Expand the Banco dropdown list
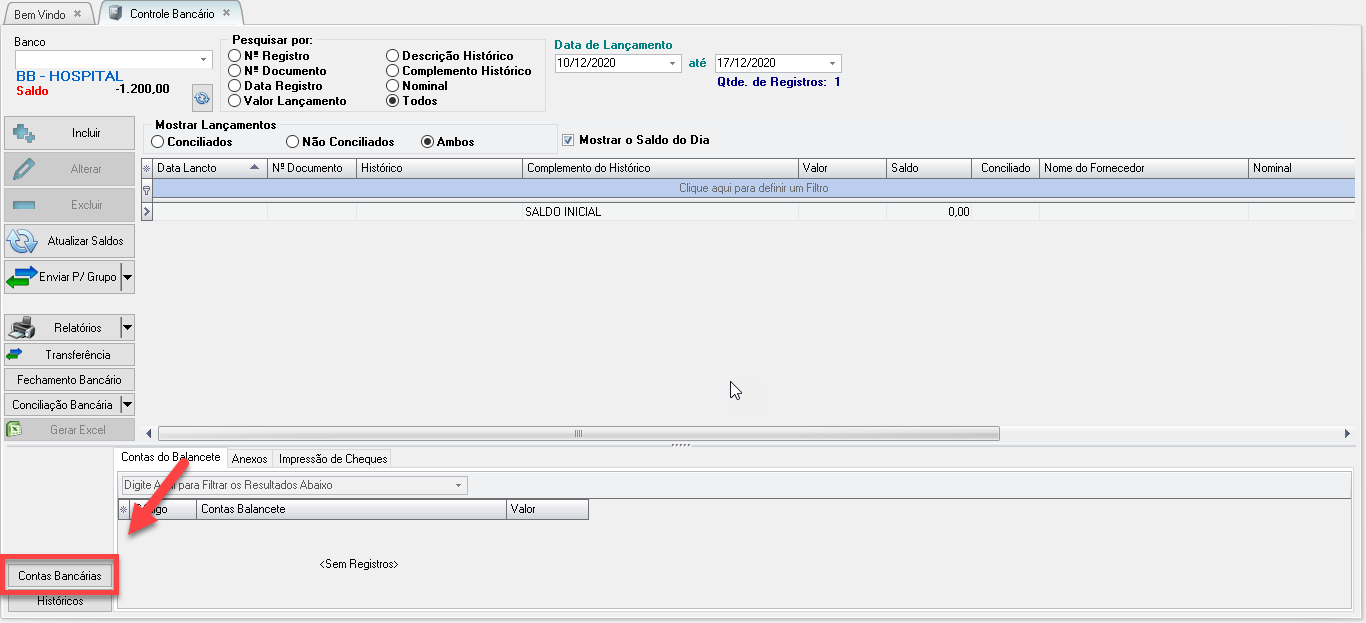Viewport: 1366px width, 623px height. click(x=205, y=60)
